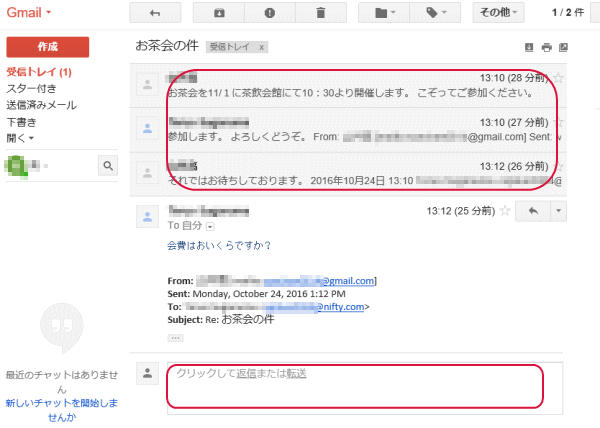Star the first 13:10 message
This screenshot has height=428, width=600.
[x=559, y=78]
